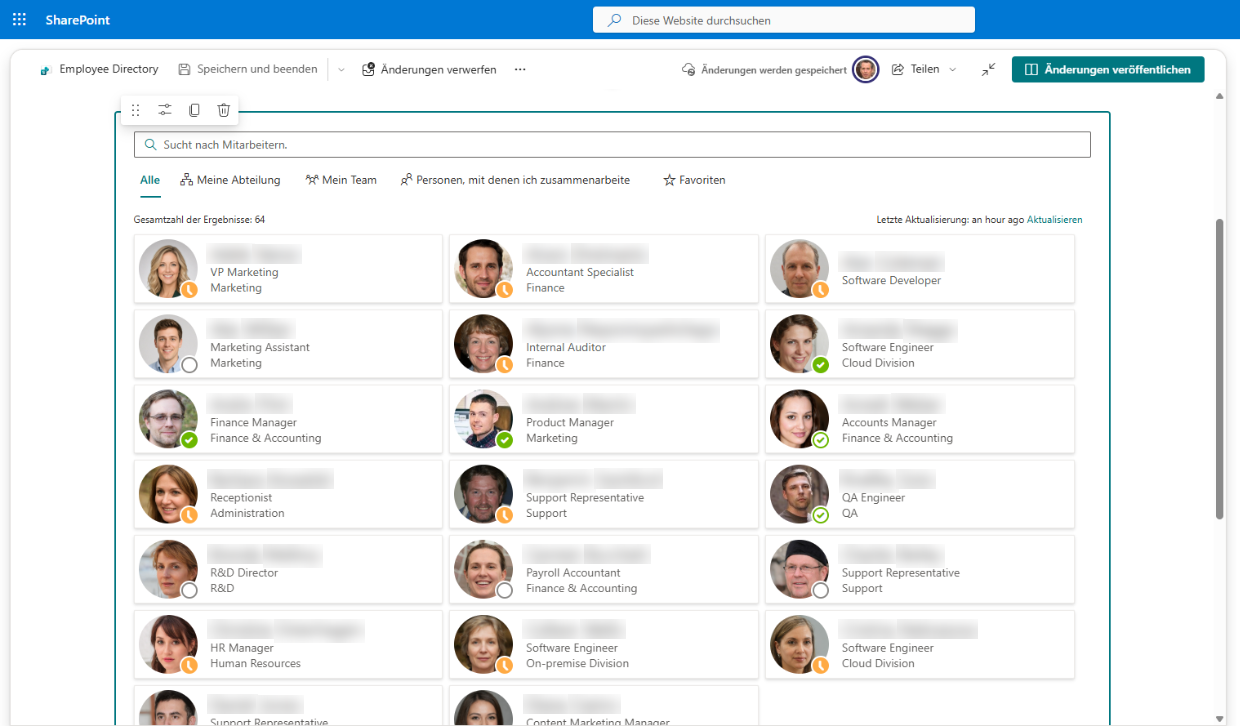The image size is (1240, 726).
Task: Switch to the Favoriten tab
Action: (694, 180)
